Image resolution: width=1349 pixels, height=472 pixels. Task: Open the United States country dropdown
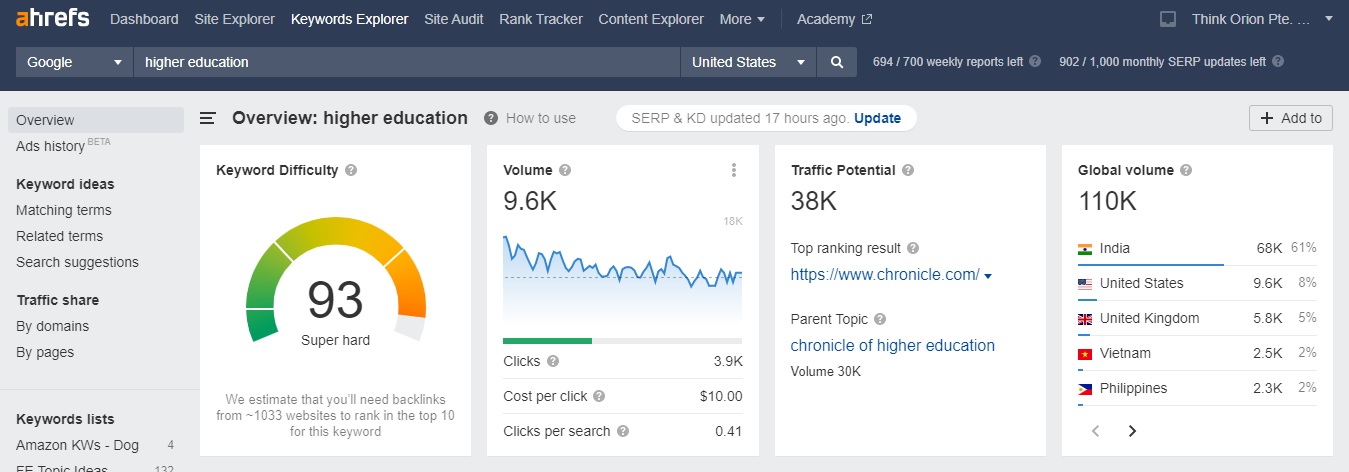coord(748,62)
